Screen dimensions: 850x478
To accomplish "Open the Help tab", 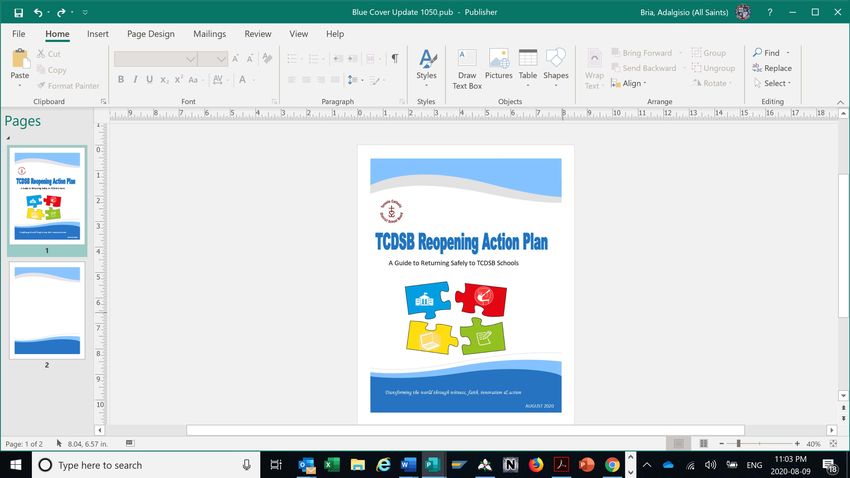I will click(335, 34).
